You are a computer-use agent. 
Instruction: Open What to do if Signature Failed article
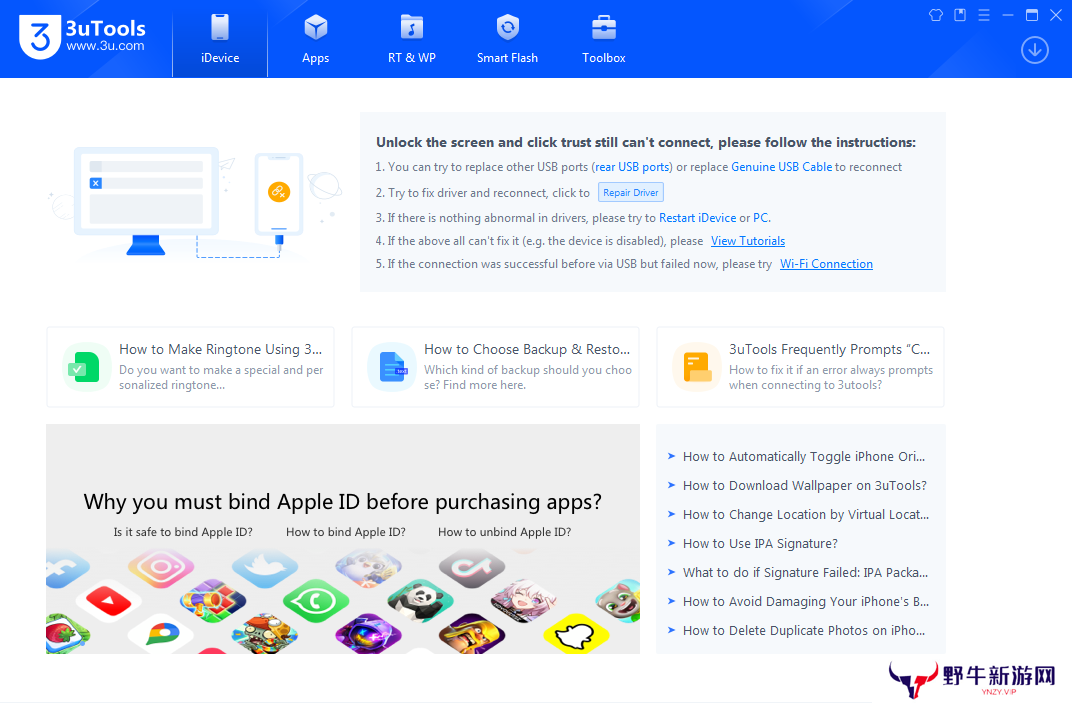[805, 572]
